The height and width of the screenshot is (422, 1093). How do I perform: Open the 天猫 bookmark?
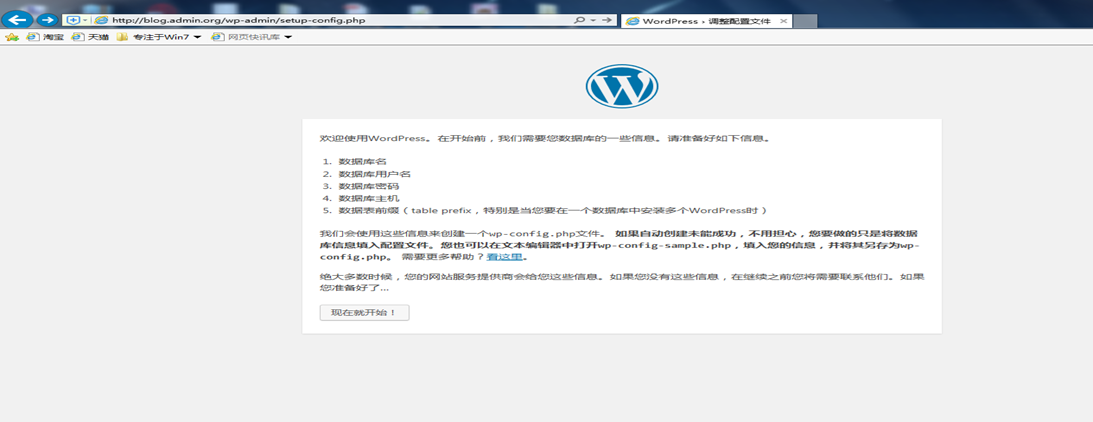coord(90,37)
